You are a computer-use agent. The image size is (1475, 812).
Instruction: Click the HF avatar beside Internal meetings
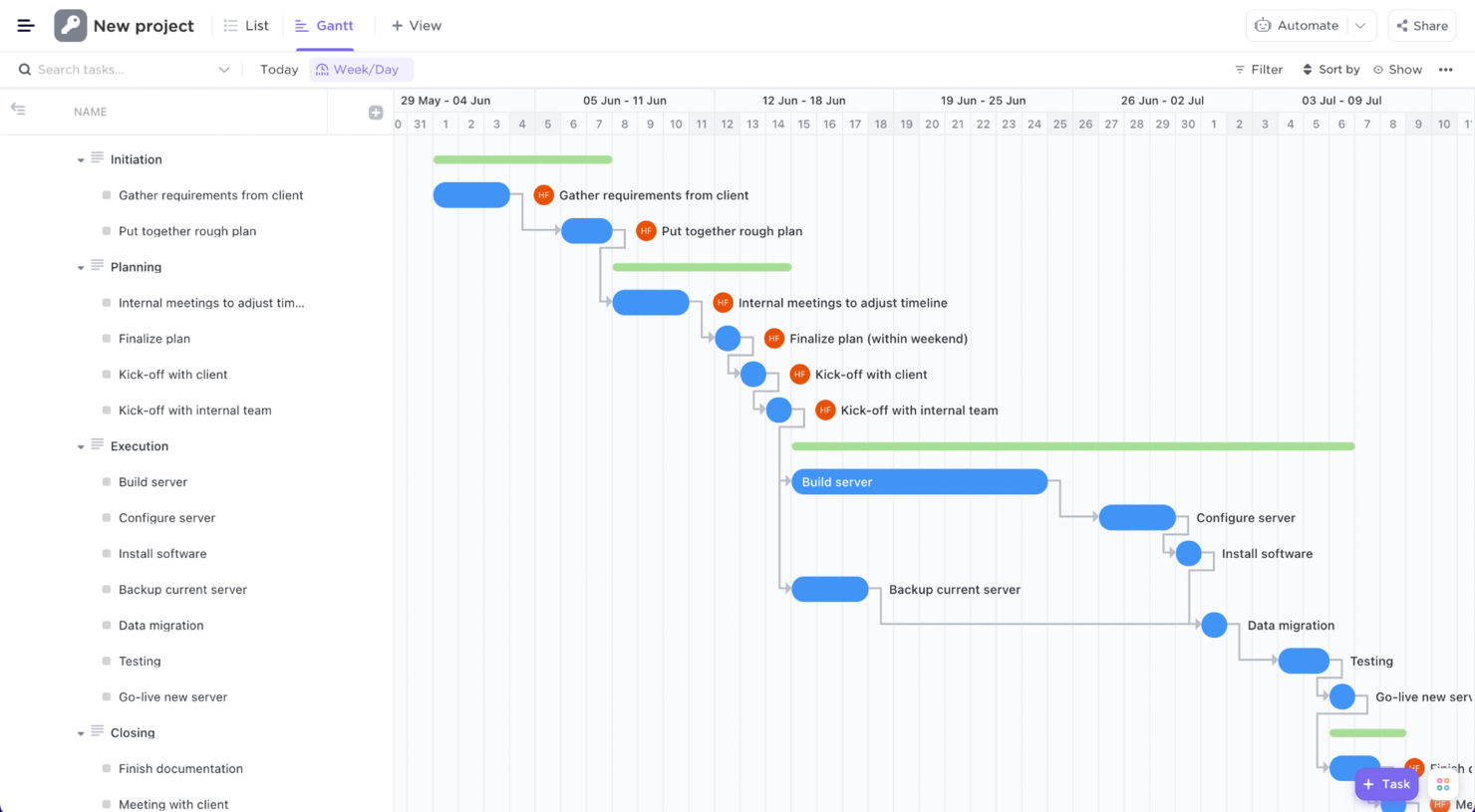tap(723, 303)
